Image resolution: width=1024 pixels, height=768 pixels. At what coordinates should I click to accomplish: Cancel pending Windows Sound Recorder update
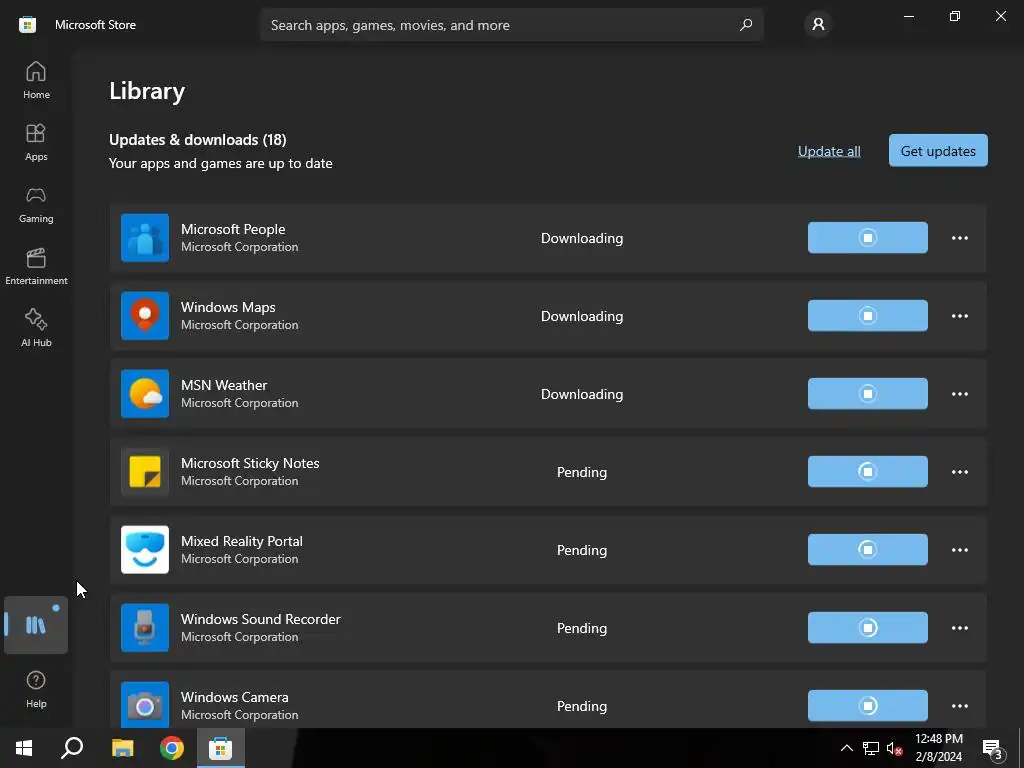[x=867, y=628]
